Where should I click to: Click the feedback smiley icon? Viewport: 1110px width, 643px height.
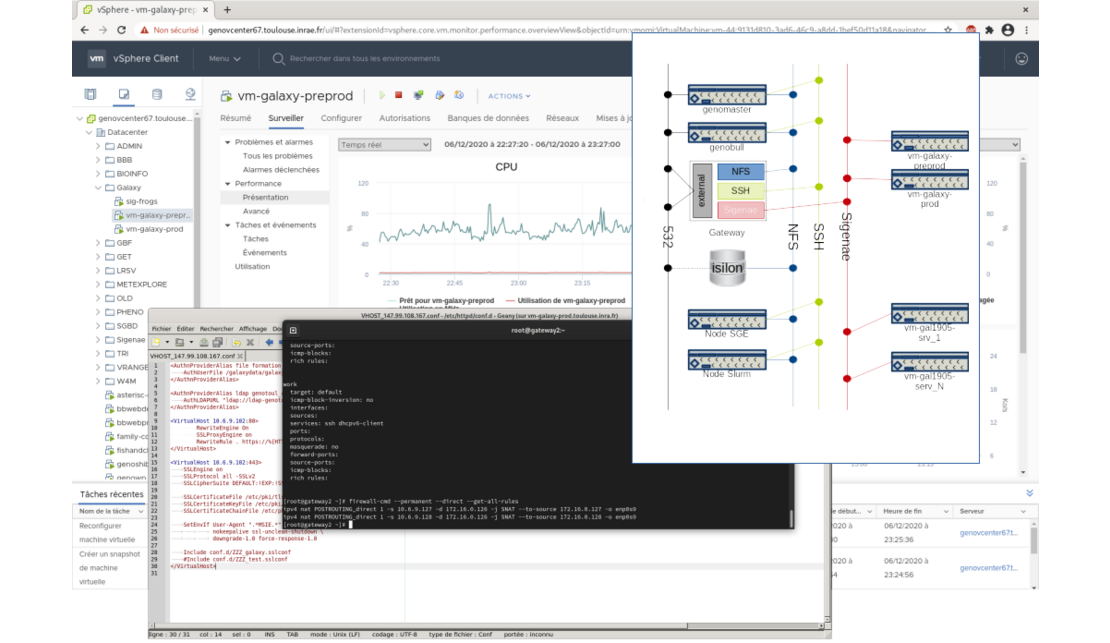tap(1022, 59)
